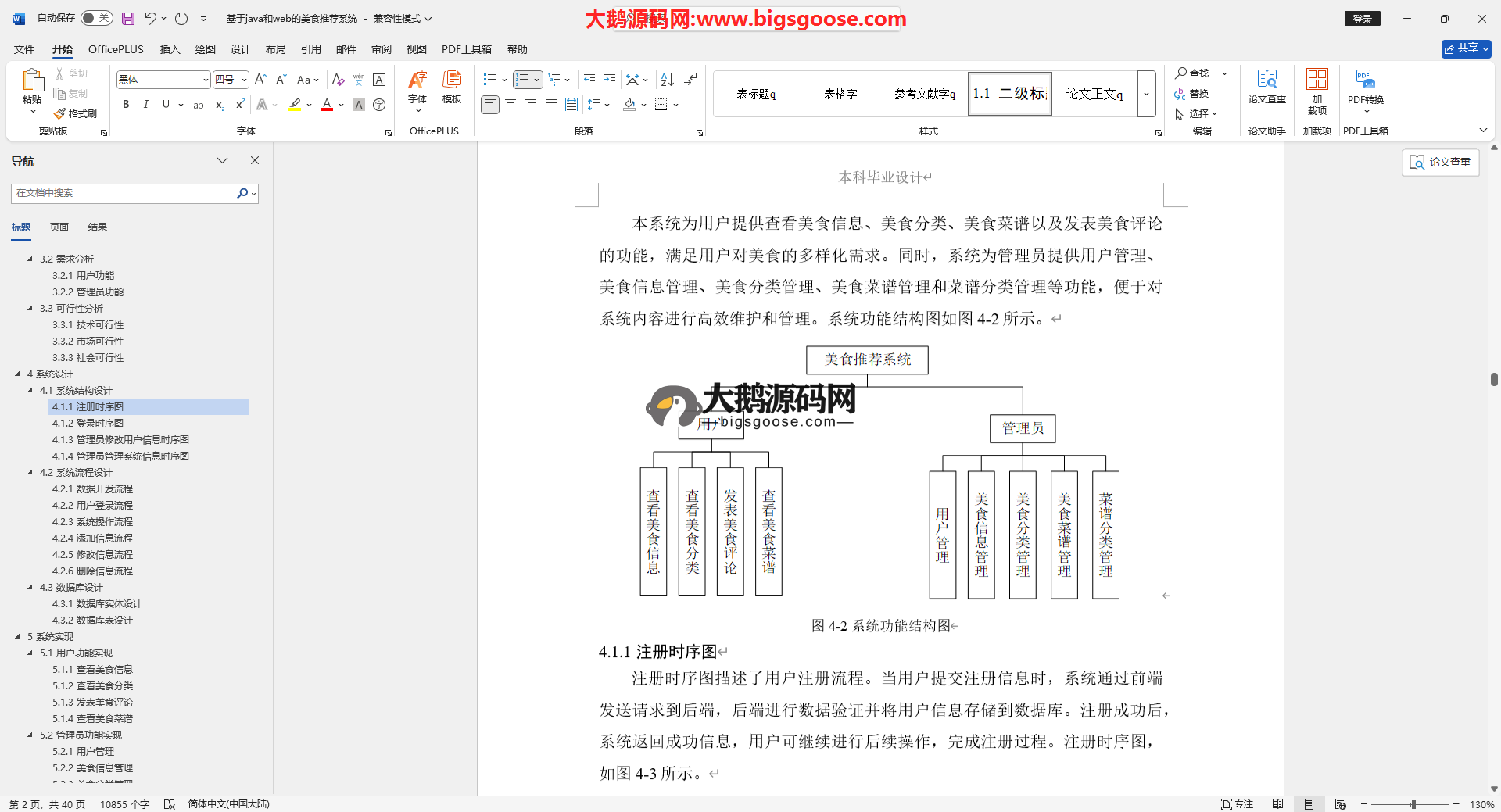Click the navigation search input field

click(x=124, y=193)
